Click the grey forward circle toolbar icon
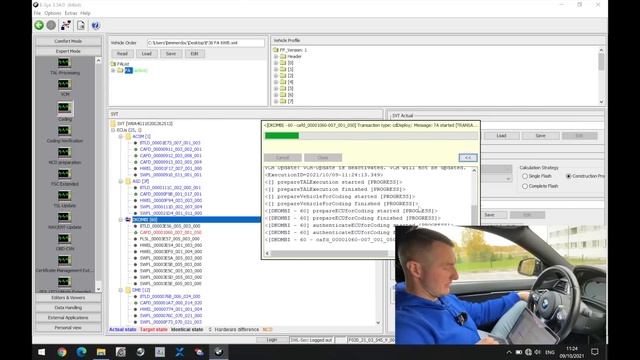The width and height of the screenshot is (640, 360). click(51, 25)
